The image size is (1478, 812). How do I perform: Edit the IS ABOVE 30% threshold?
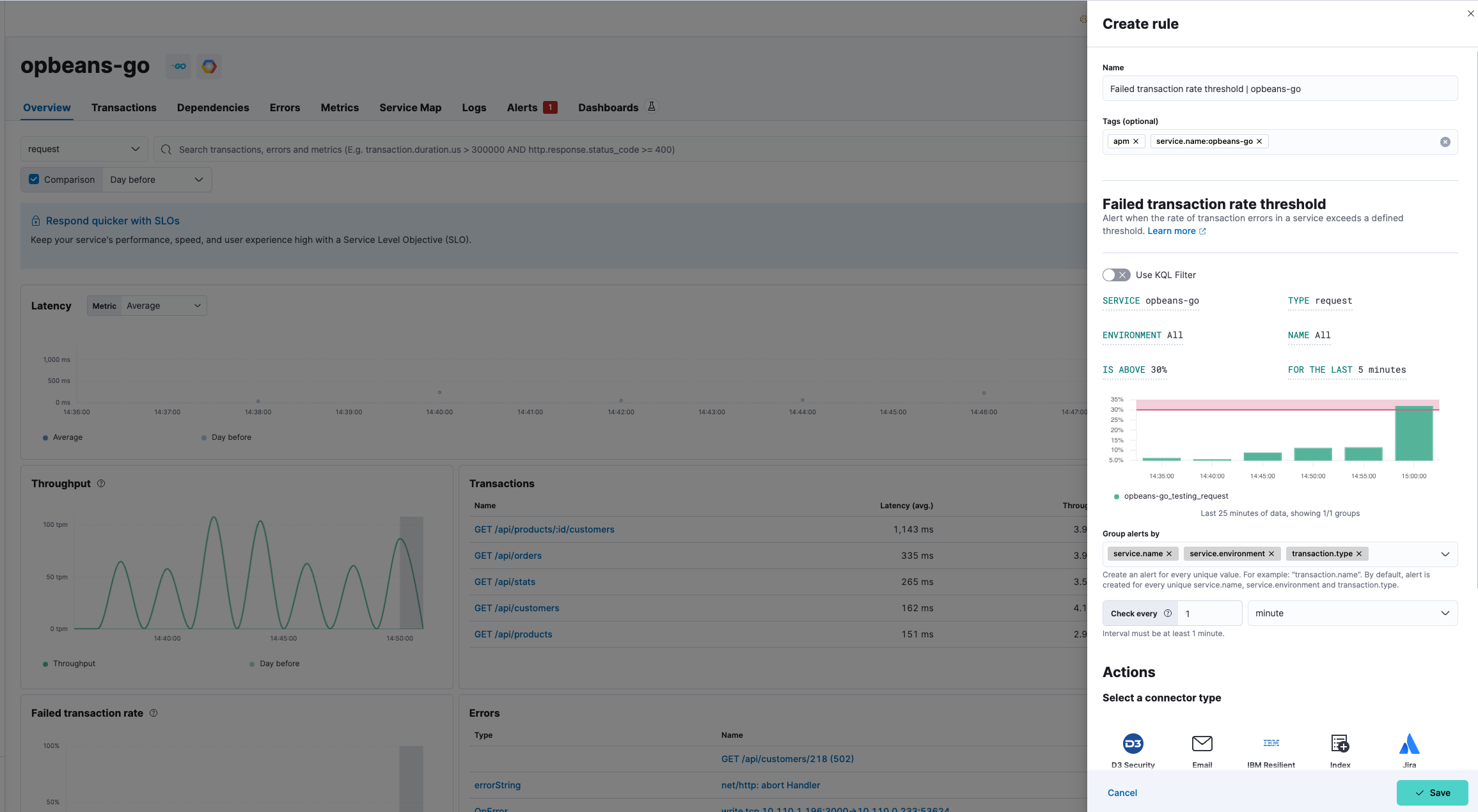coord(1135,370)
